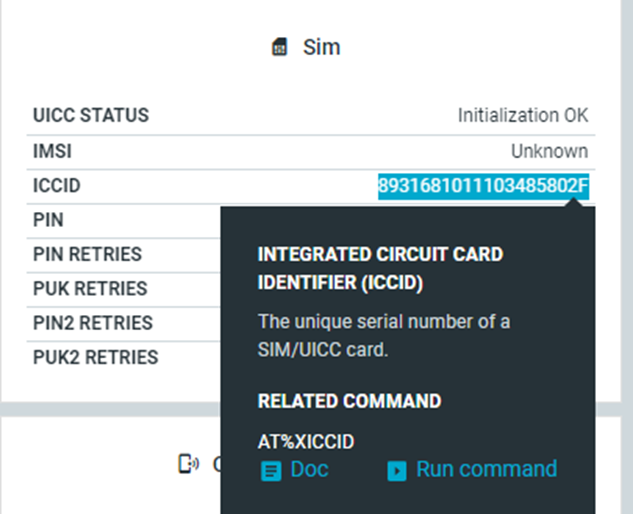Click the phone signal icon below Sim card
633x514 pixels.
click(x=189, y=464)
